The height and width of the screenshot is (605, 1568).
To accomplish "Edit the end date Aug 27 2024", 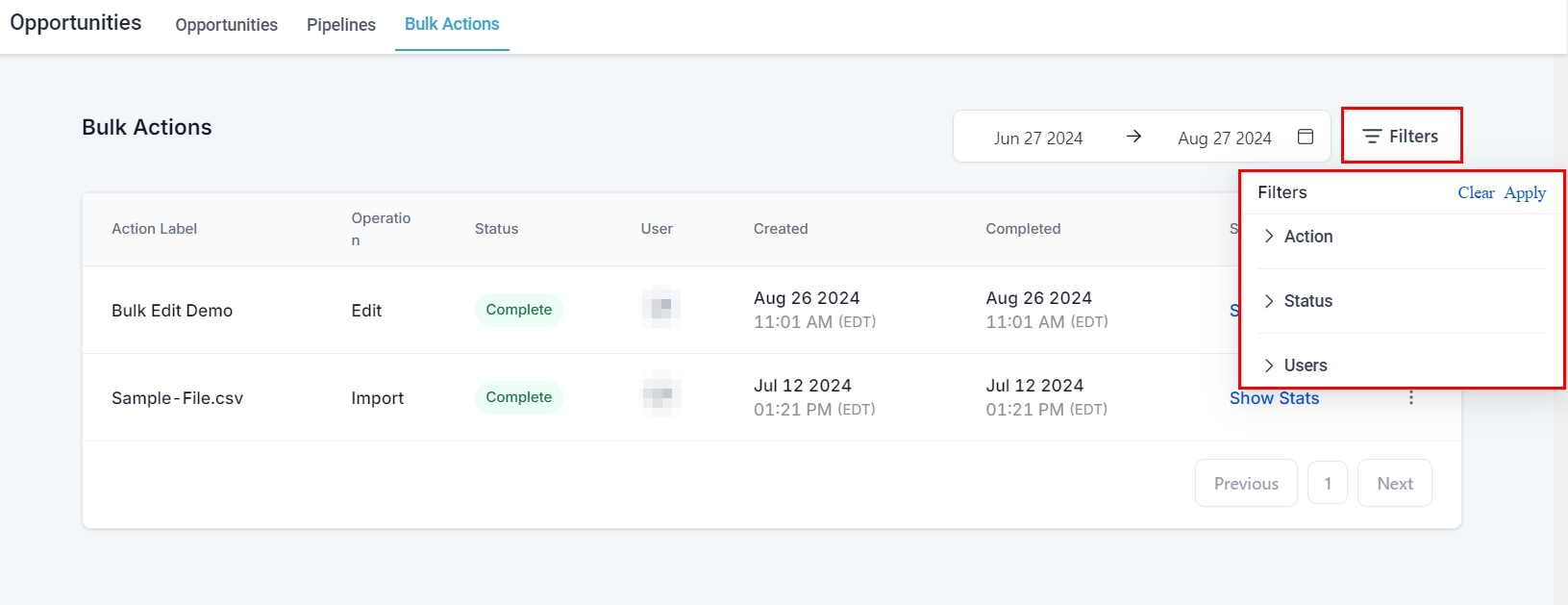I will (x=1224, y=139).
